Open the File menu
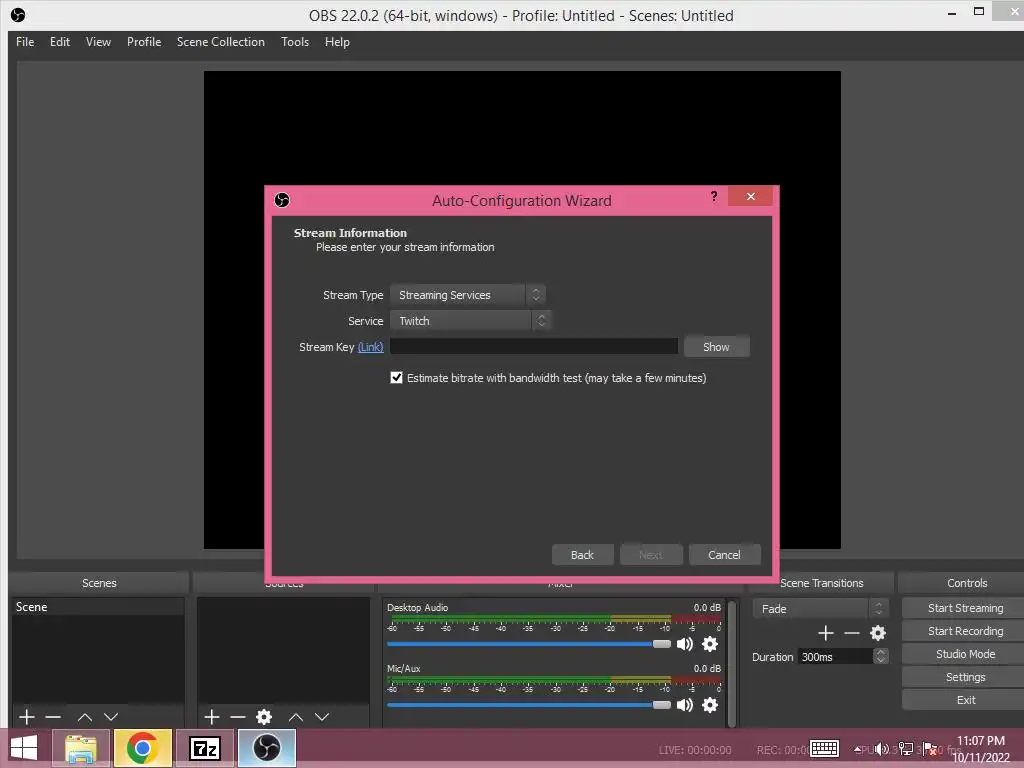Image resolution: width=1024 pixels, height=768 pixels. 25,42
